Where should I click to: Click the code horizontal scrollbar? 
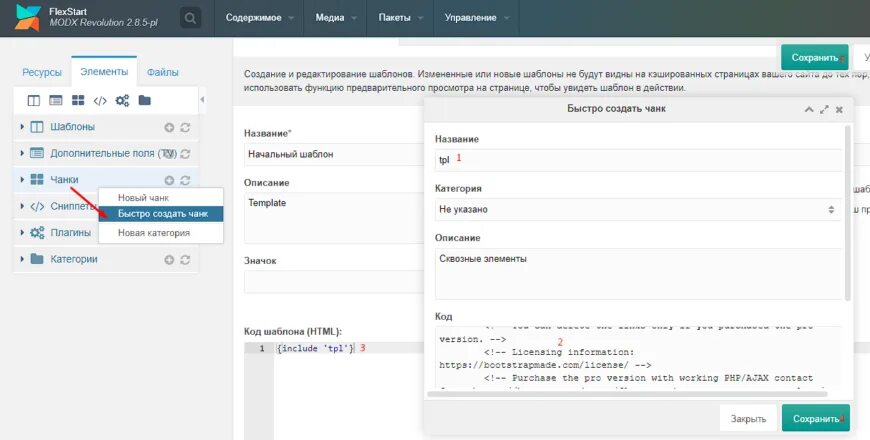[x=627, y=394]
